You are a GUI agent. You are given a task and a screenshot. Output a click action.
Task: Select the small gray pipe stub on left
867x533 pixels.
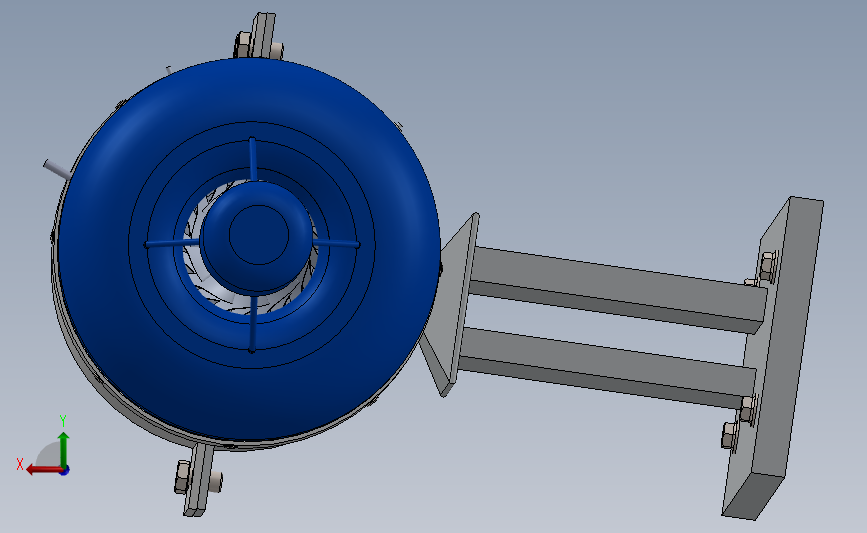[x=57, y=170]
